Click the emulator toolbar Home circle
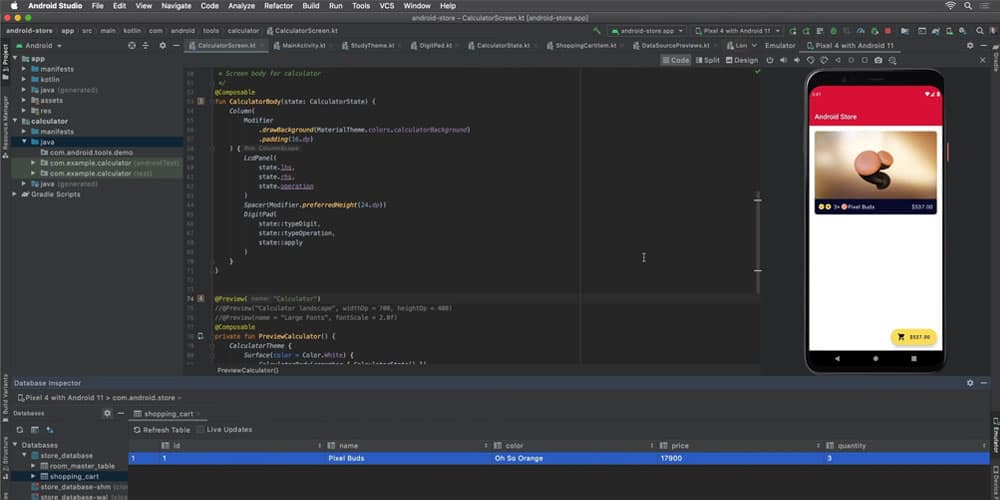1000x500 pixels. tap(851, 61)
